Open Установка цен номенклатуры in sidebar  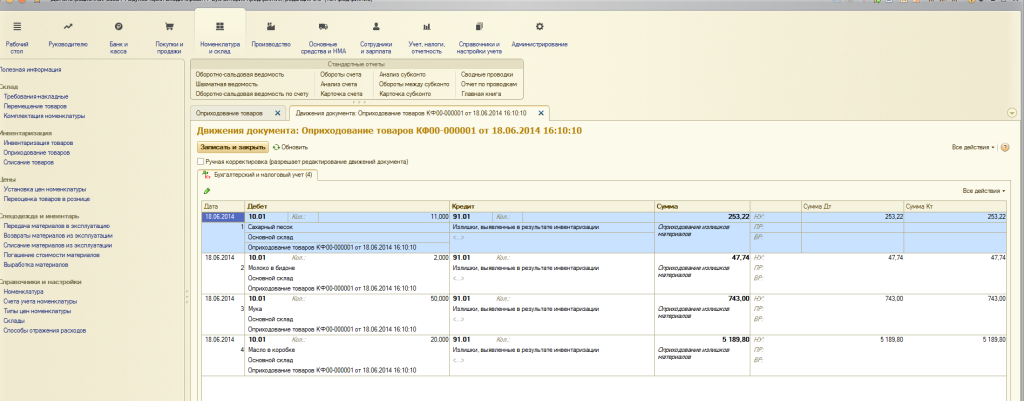(44, 189)
